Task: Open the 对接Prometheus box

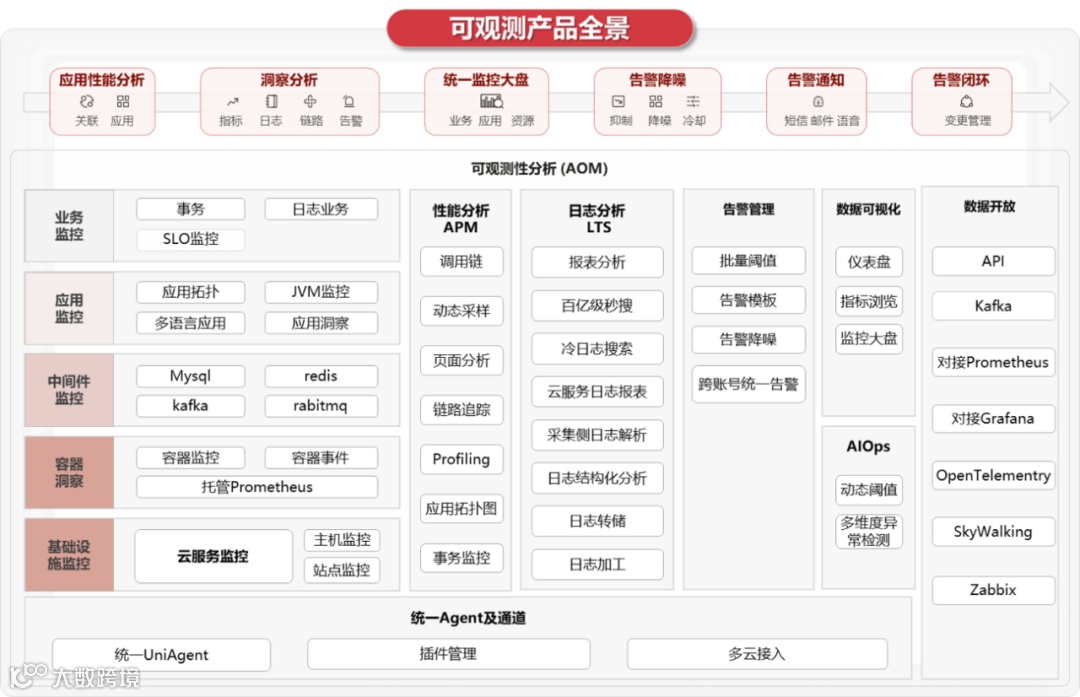Action: [x=993, y=362]
